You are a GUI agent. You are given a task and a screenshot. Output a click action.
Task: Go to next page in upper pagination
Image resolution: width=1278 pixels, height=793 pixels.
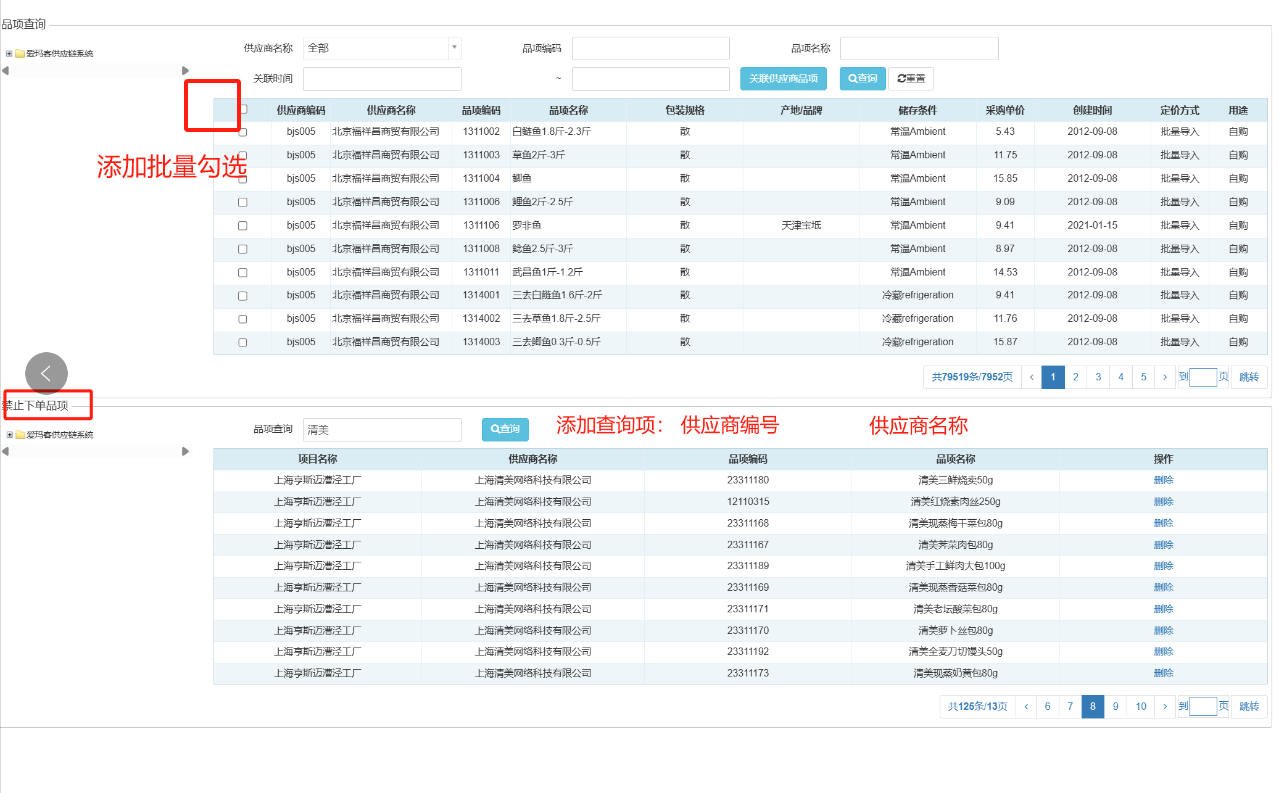coord(1164,377)
